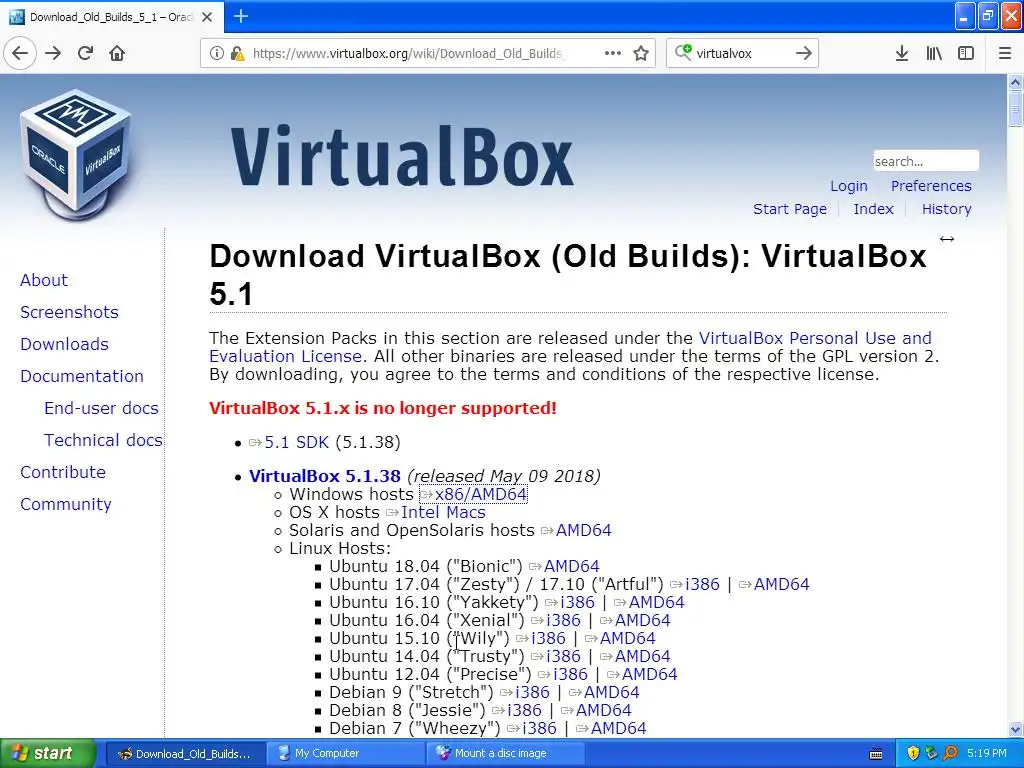Open the Preferences link
This screenshot has height=768, width=1024.
pos(931,186)
